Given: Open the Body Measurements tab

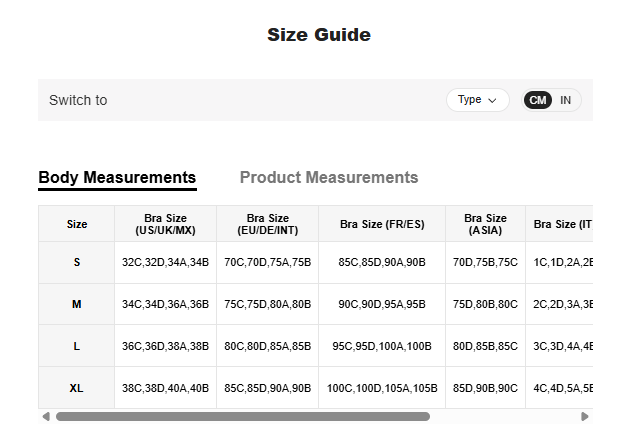Looking at the screenshot, I should [x=117, y=177].
